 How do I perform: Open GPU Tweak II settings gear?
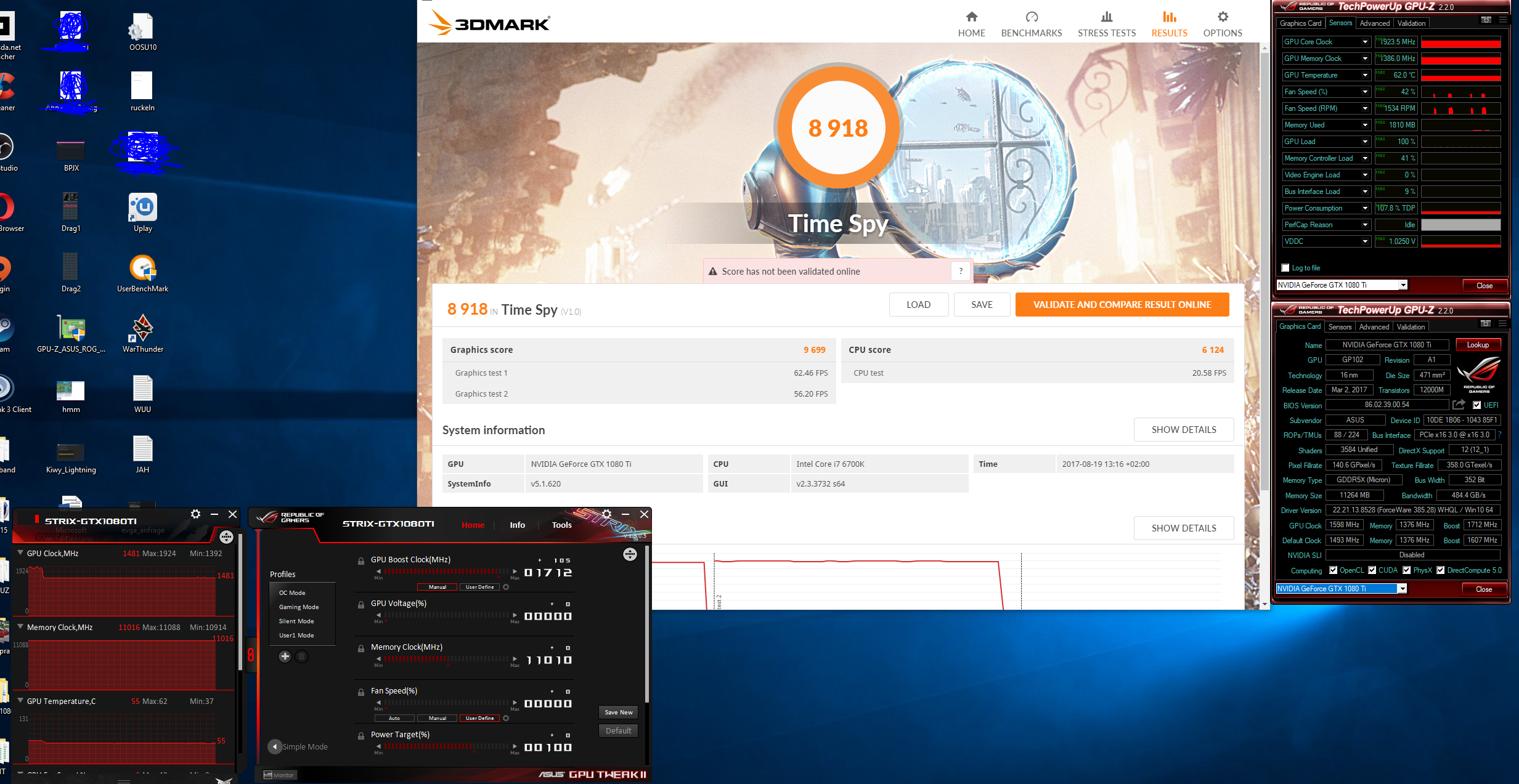(606, 514)
